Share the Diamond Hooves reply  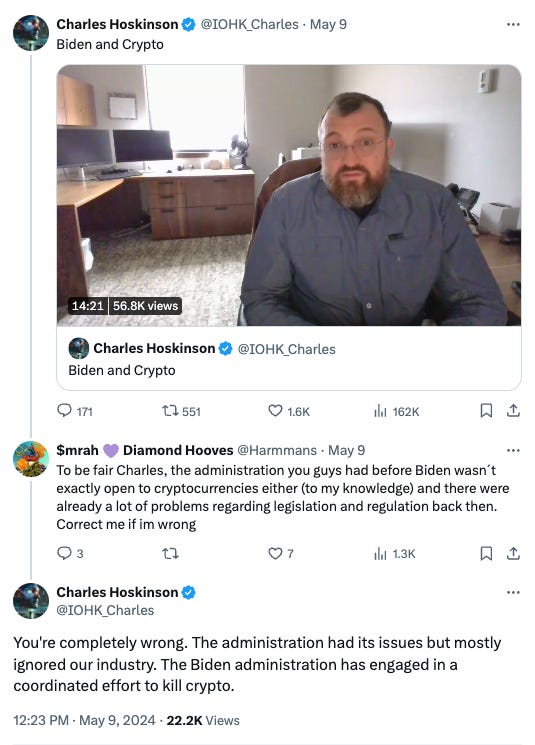[513, 553]
